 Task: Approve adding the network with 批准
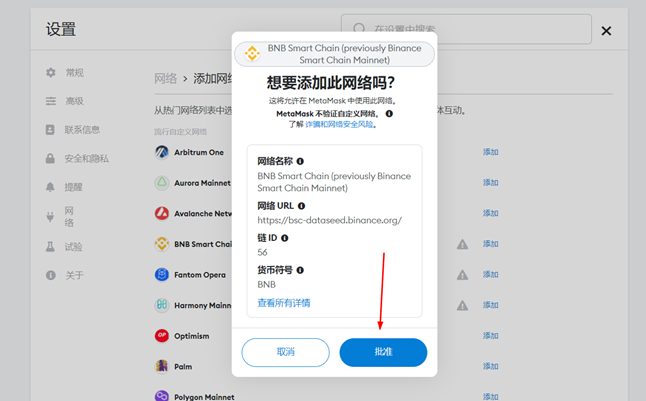(383, 352)
